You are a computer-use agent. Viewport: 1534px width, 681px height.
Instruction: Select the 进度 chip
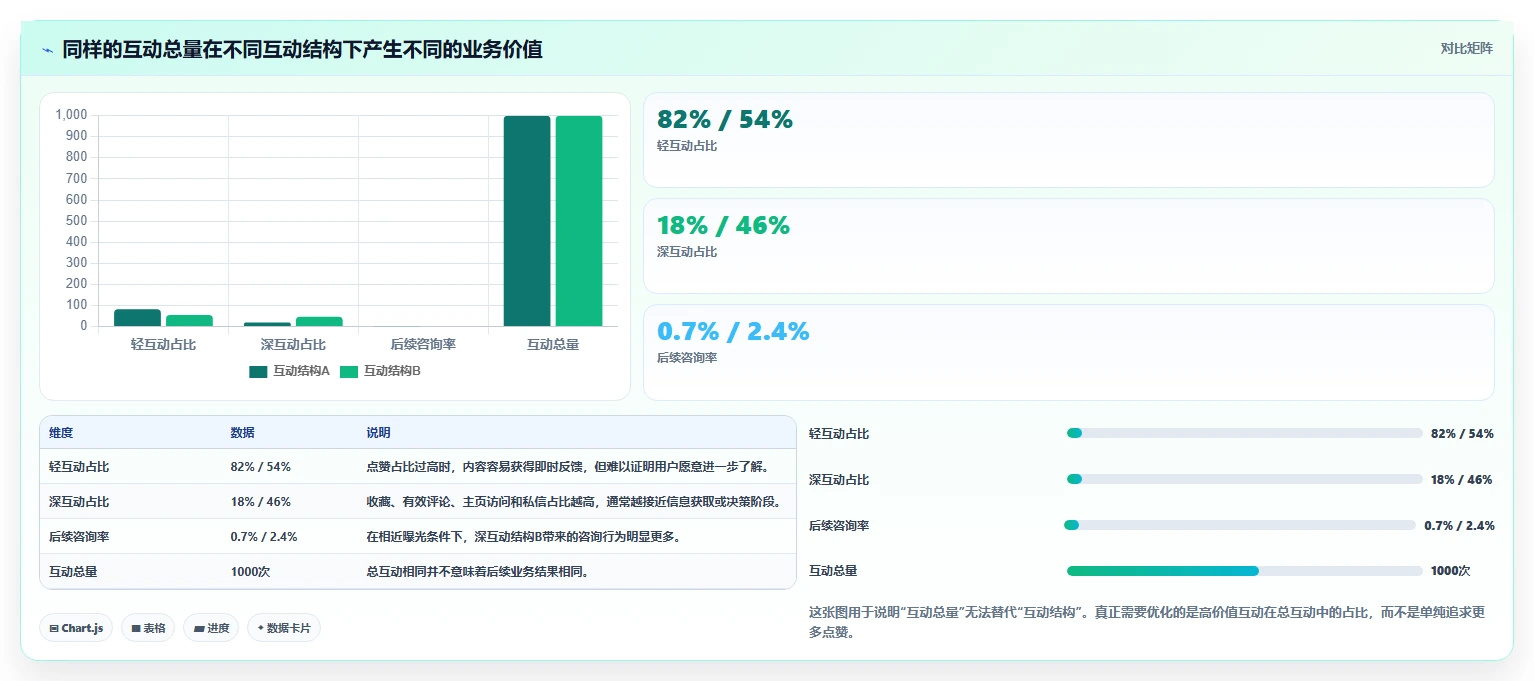tap(211, 628)
